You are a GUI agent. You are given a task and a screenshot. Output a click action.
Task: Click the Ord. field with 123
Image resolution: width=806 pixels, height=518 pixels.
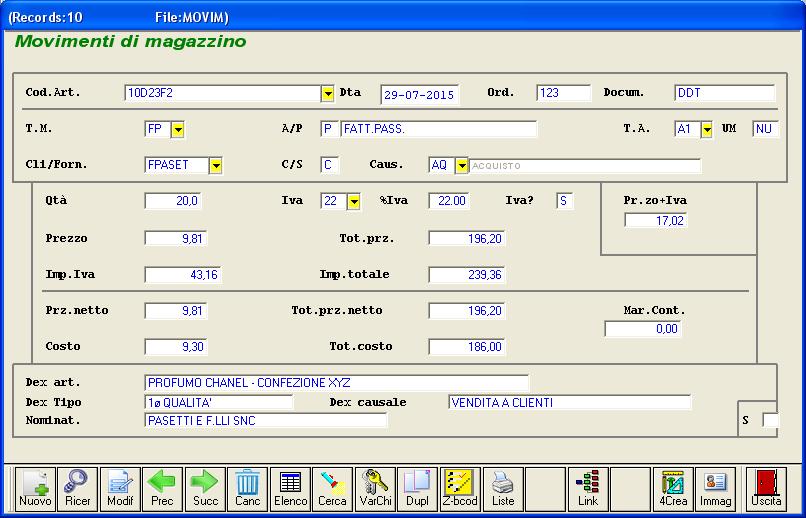point(563,93)
